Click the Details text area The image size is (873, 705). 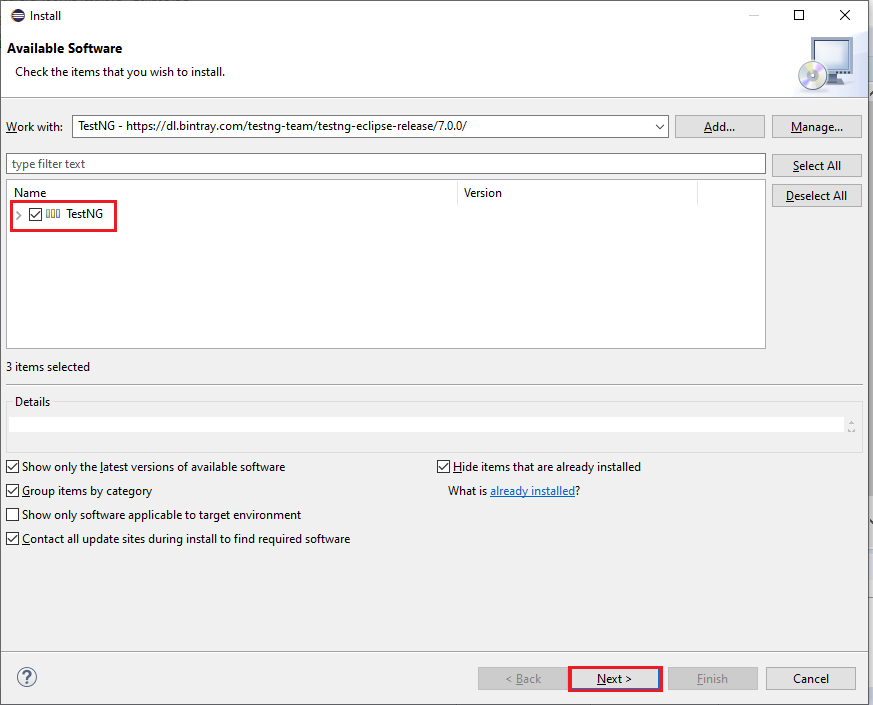[x=426, y=424]
